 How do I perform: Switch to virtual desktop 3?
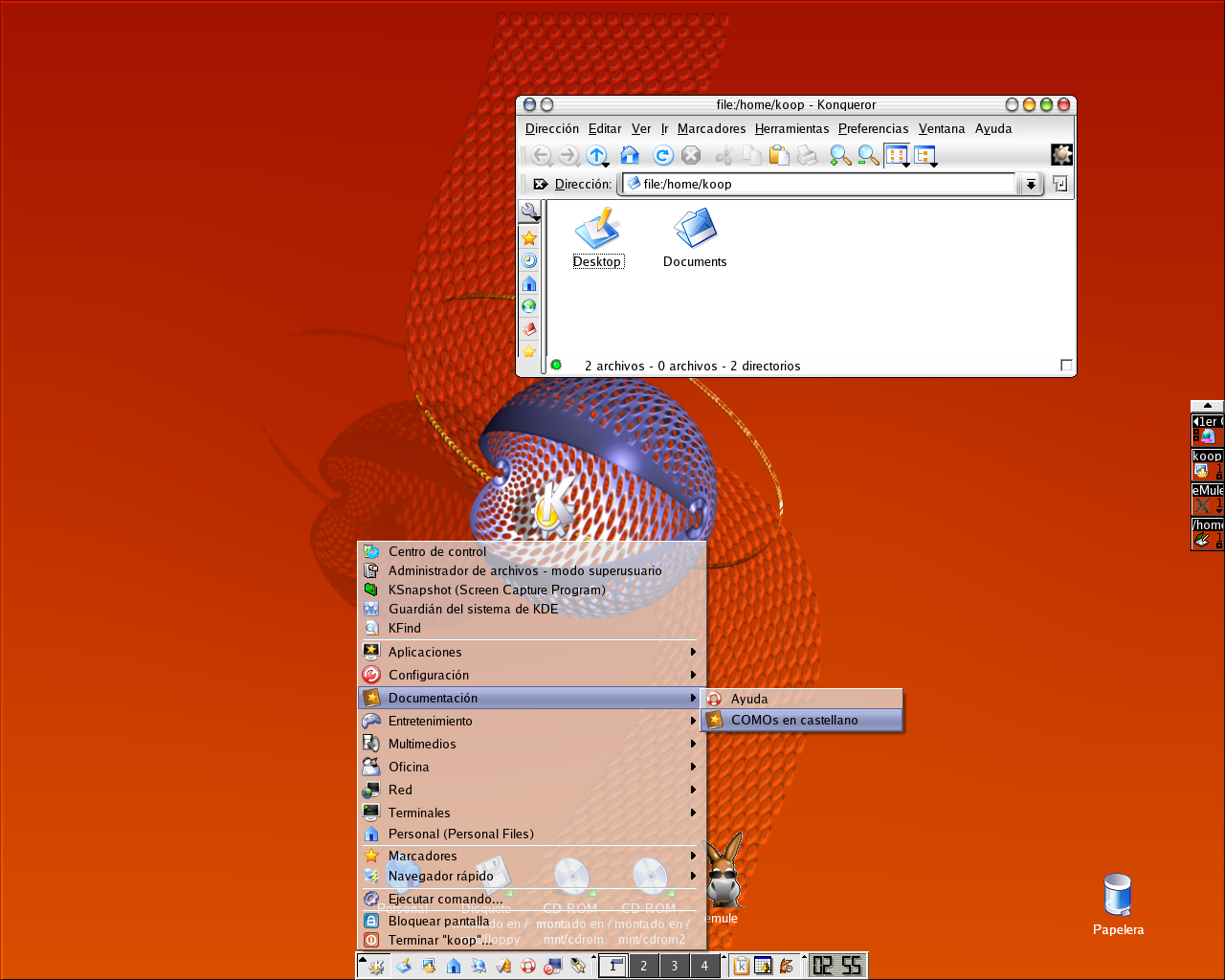(x=674, y=966)
